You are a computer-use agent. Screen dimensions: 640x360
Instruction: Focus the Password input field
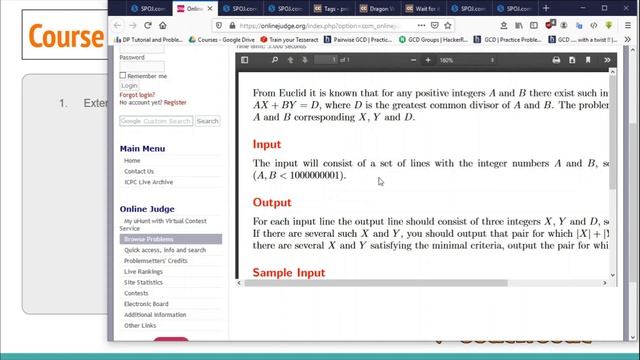coord(142,66)
